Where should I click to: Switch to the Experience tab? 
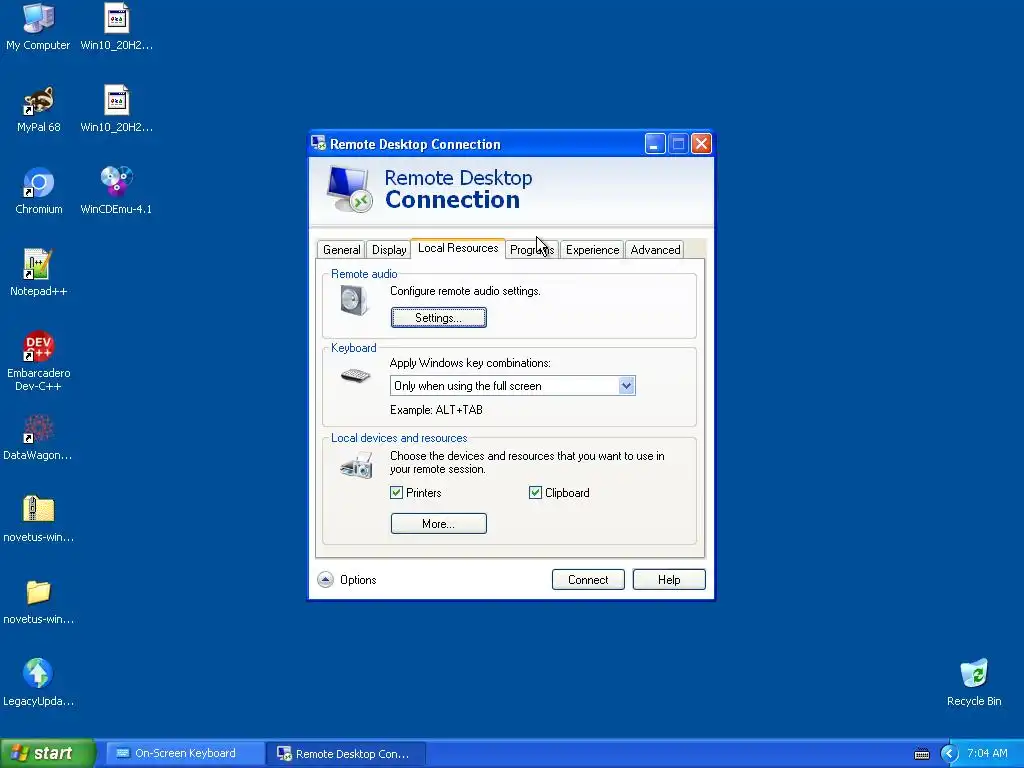click(592, 250)
